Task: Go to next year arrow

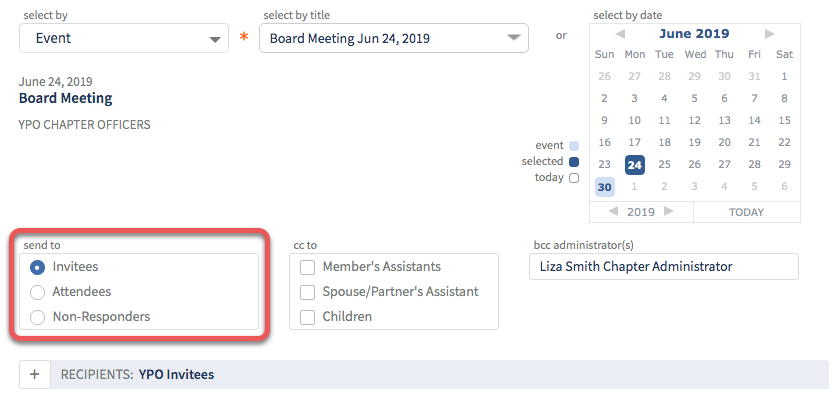Action: [669, 211]
